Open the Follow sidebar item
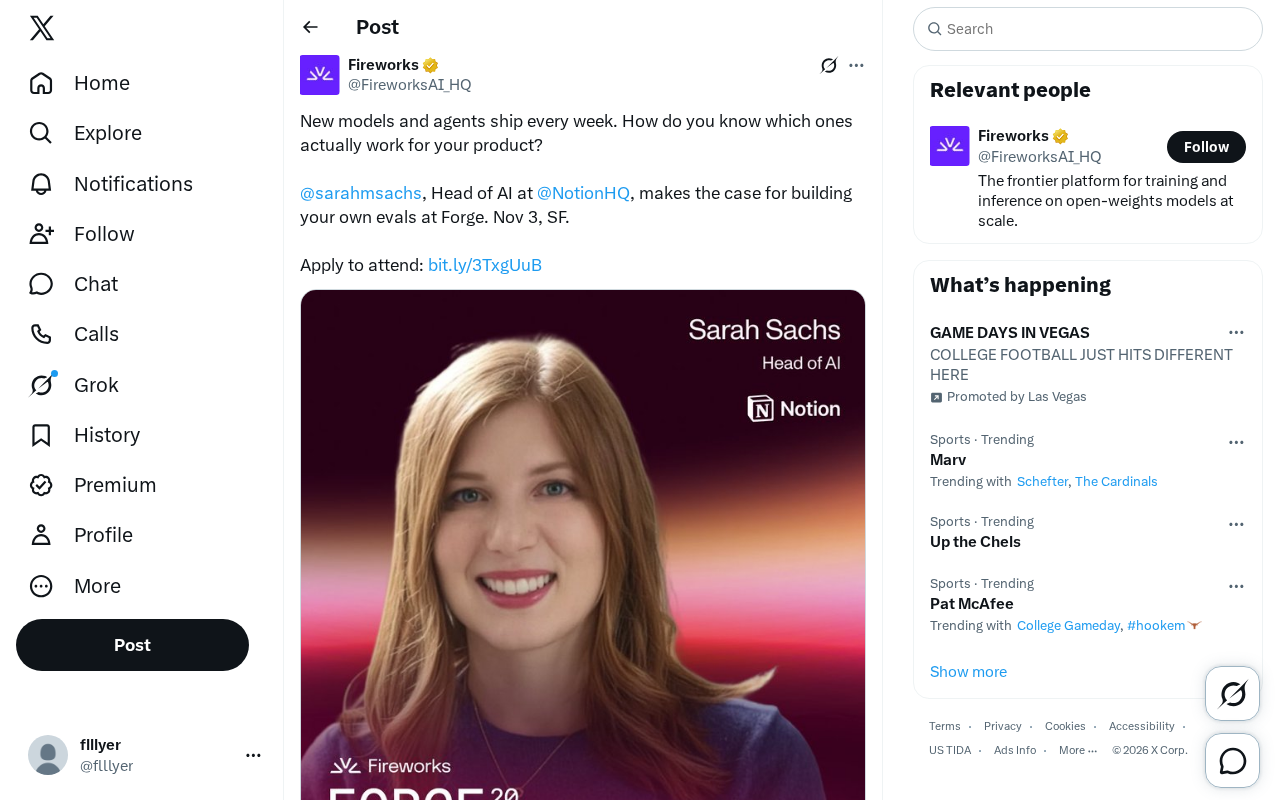The width and height of the screenshot is (1280, 800). (x=82, y=234)
